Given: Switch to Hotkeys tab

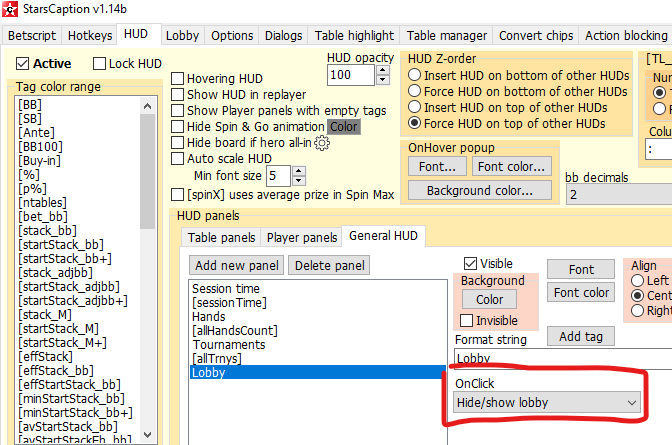Looking at the screenshot, I should click(x=90, y=36).
